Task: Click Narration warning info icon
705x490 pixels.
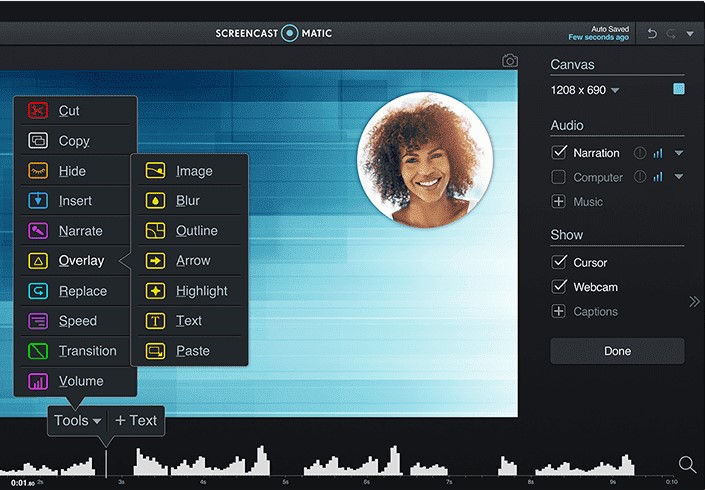Action: click(639, 153)
